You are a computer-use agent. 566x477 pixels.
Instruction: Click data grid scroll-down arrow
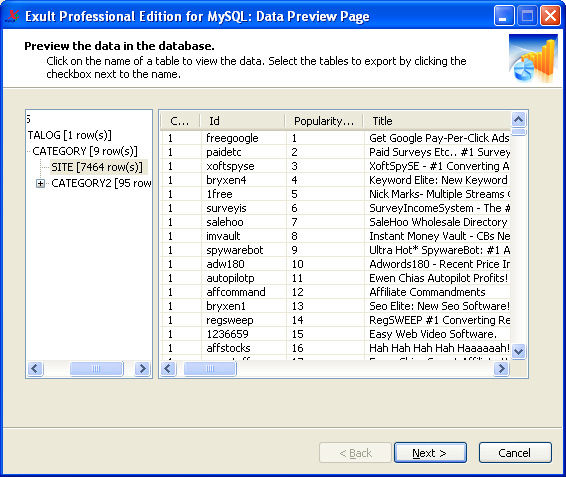pos(519,351)
